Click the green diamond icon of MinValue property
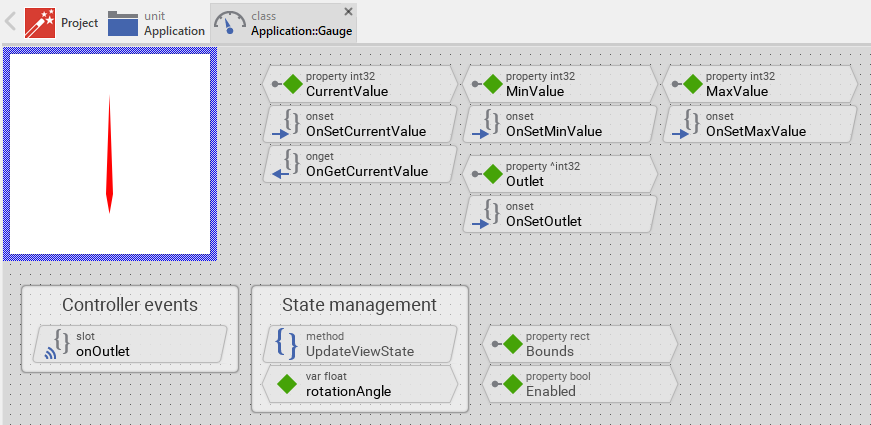 coord(492,84)
